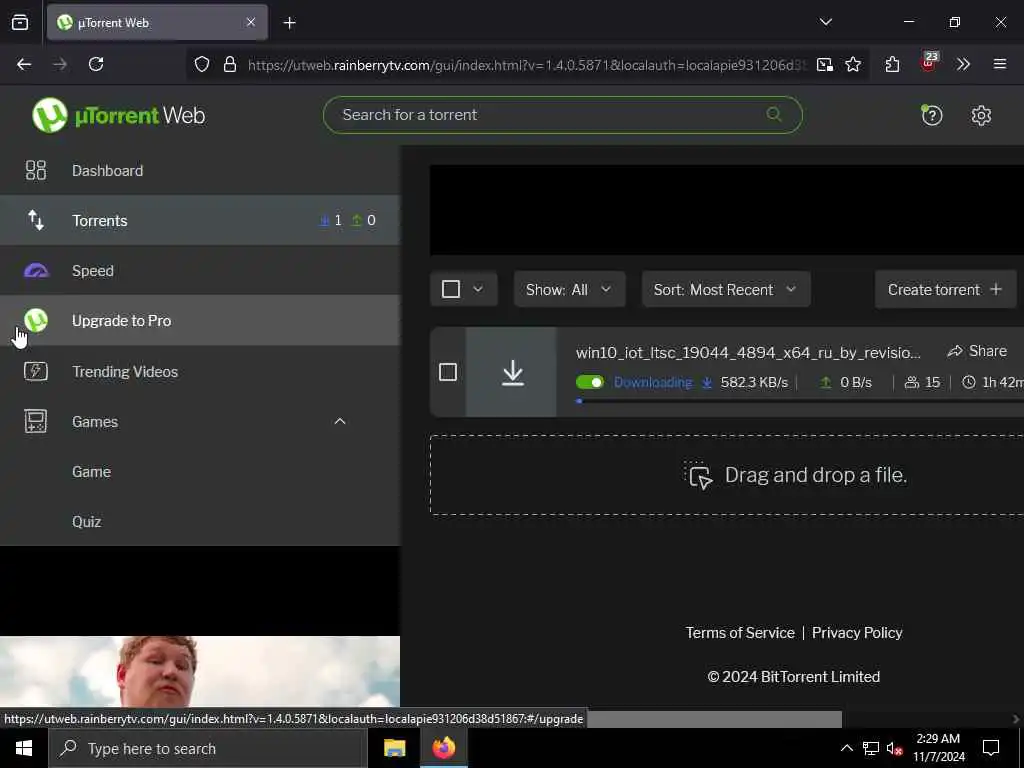
Task: Open Firefox's recent browsing tab-history button
Action: click(x=20, y=23)
